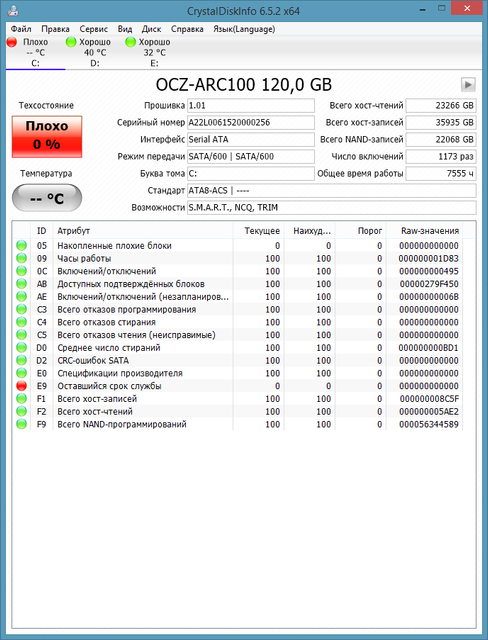Image resolution: width=488 pixels, height=640 pixels.
Task: Click the transfer mode field SATA/600 | SATA/600
Action: point(251,156)
